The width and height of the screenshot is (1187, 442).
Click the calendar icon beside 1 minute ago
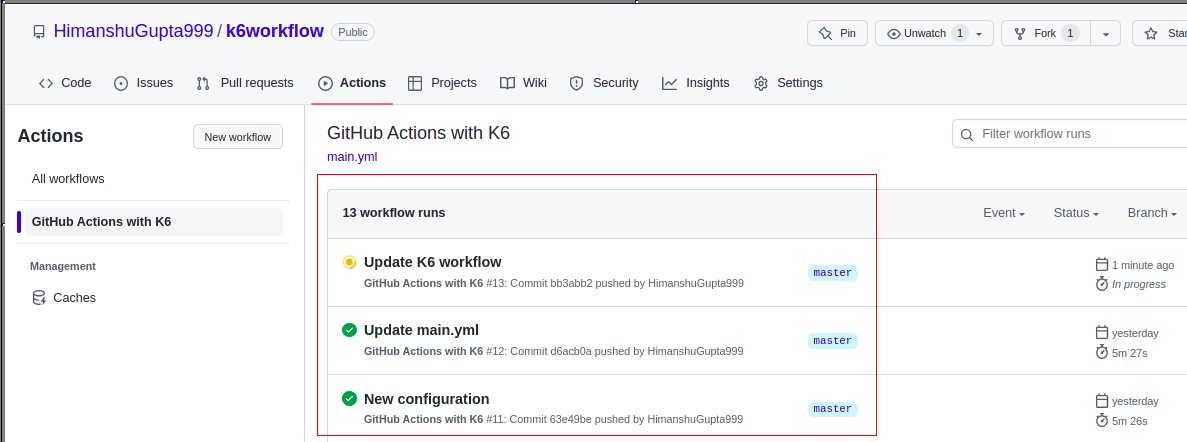[x=1102, y=265]
